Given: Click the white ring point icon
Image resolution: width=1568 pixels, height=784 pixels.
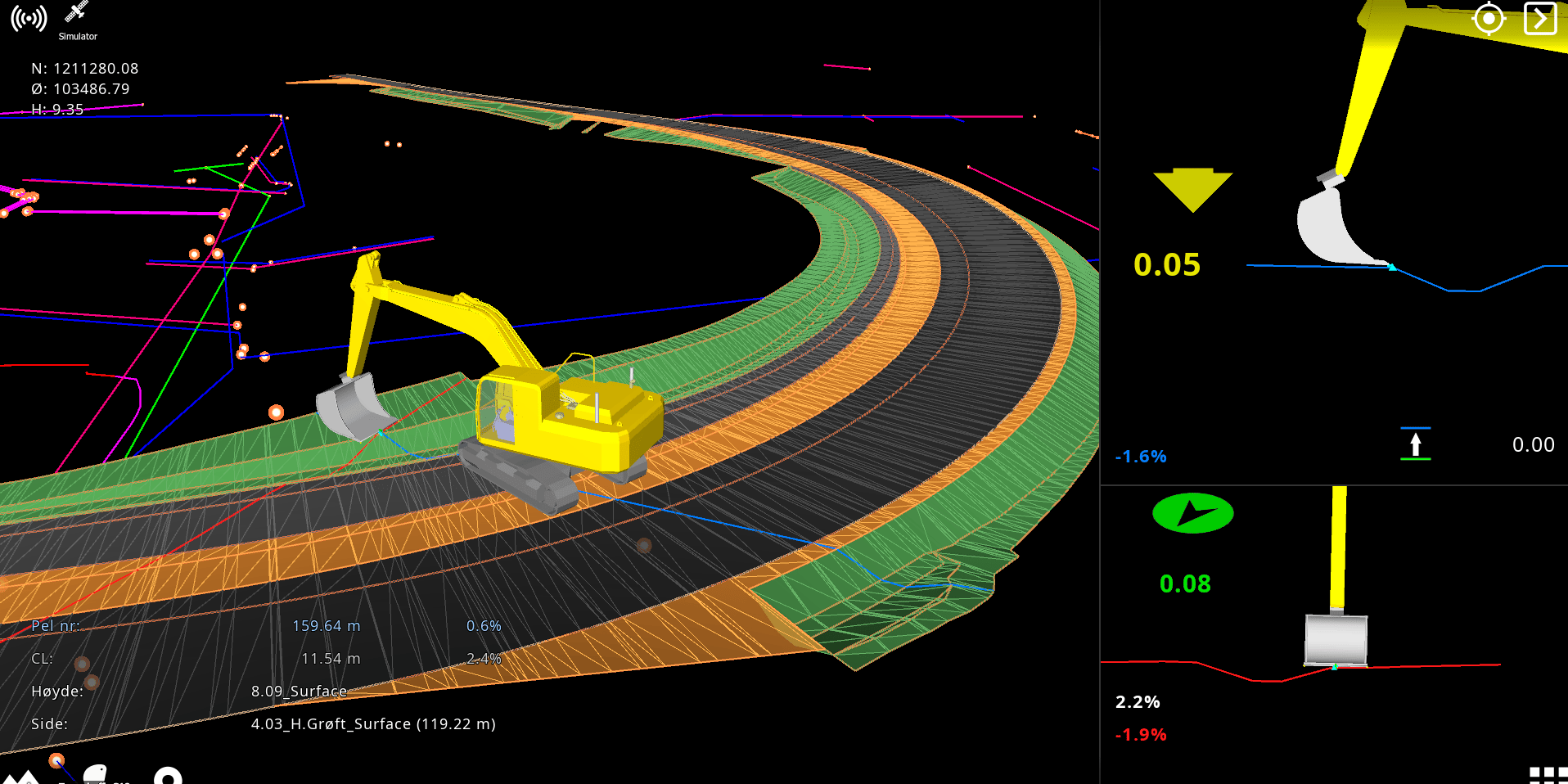Looking at the screenshot, I should point(168,776).
